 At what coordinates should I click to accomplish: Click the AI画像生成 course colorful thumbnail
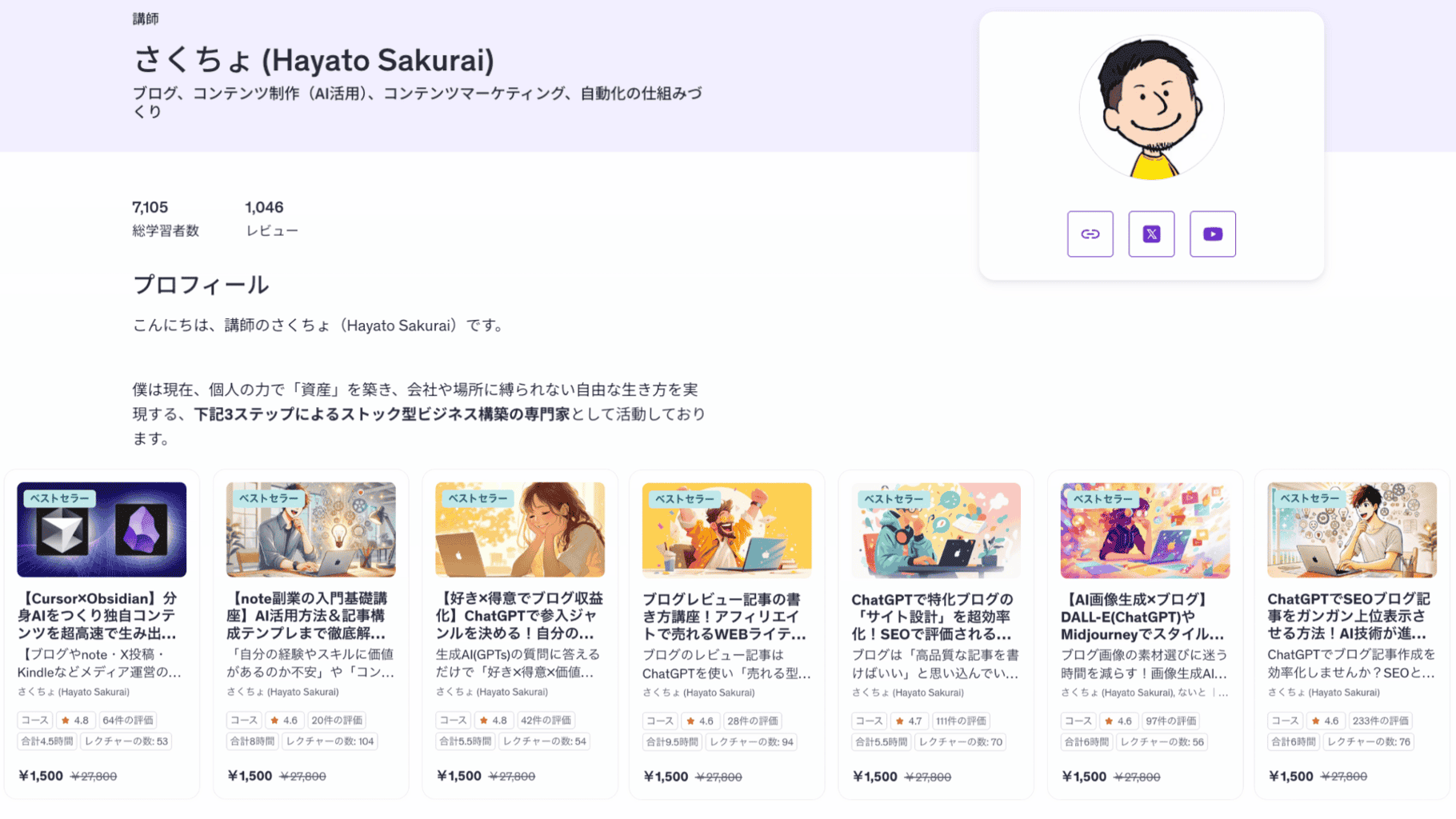click(x=1145, y=530)
